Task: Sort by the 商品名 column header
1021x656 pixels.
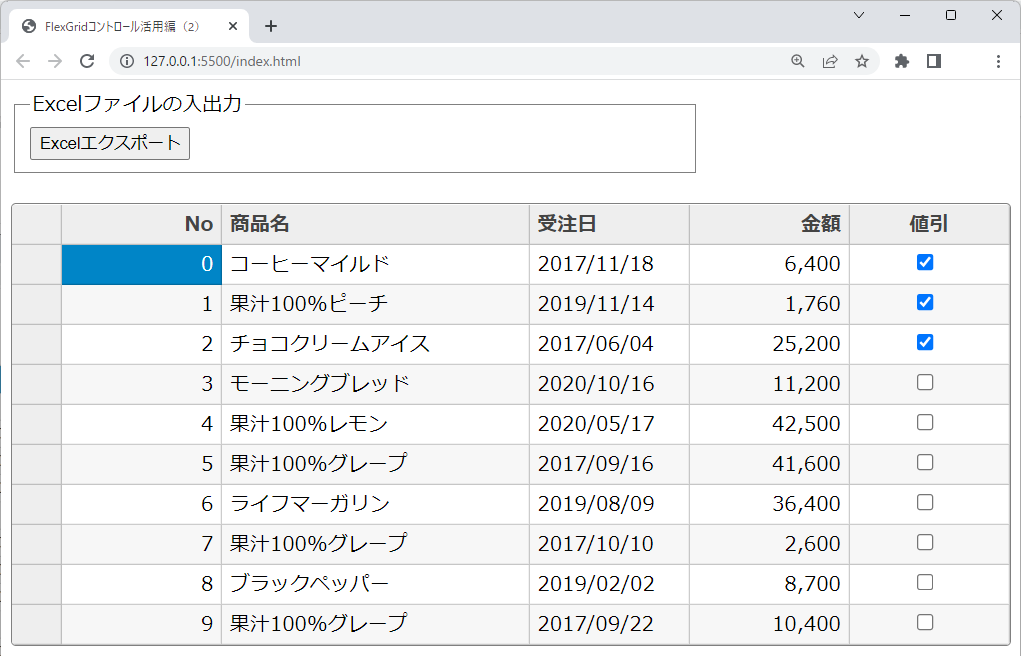Action: pos(376,224)
